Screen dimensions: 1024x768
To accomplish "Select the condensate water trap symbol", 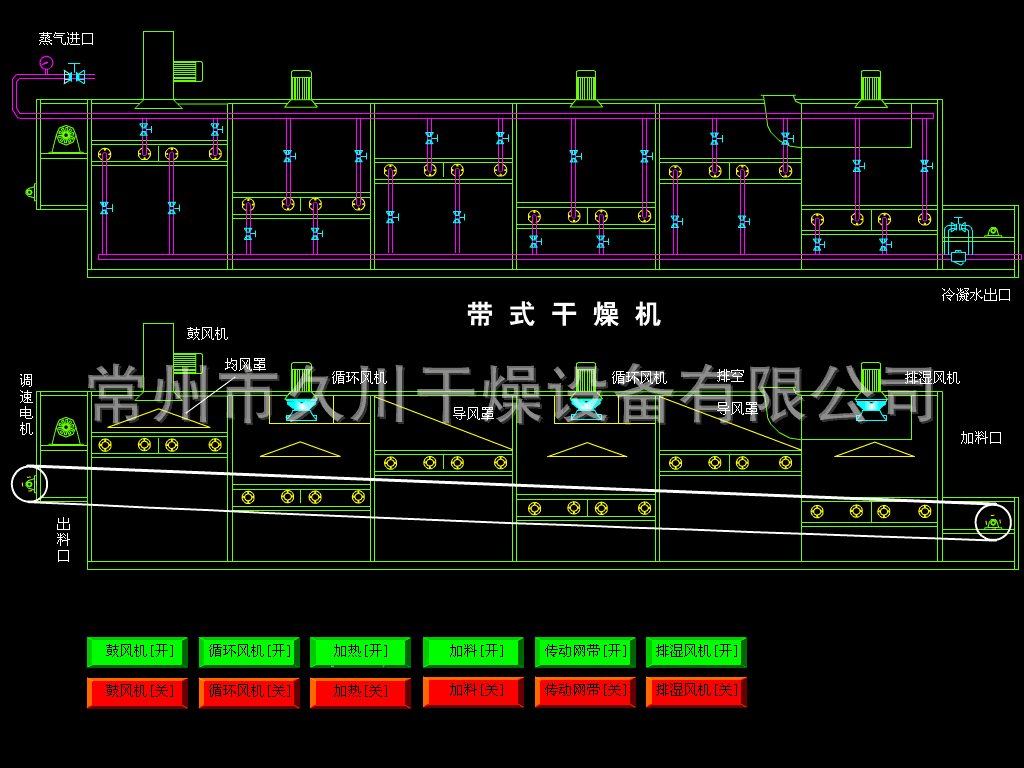I will click(958, 242).
